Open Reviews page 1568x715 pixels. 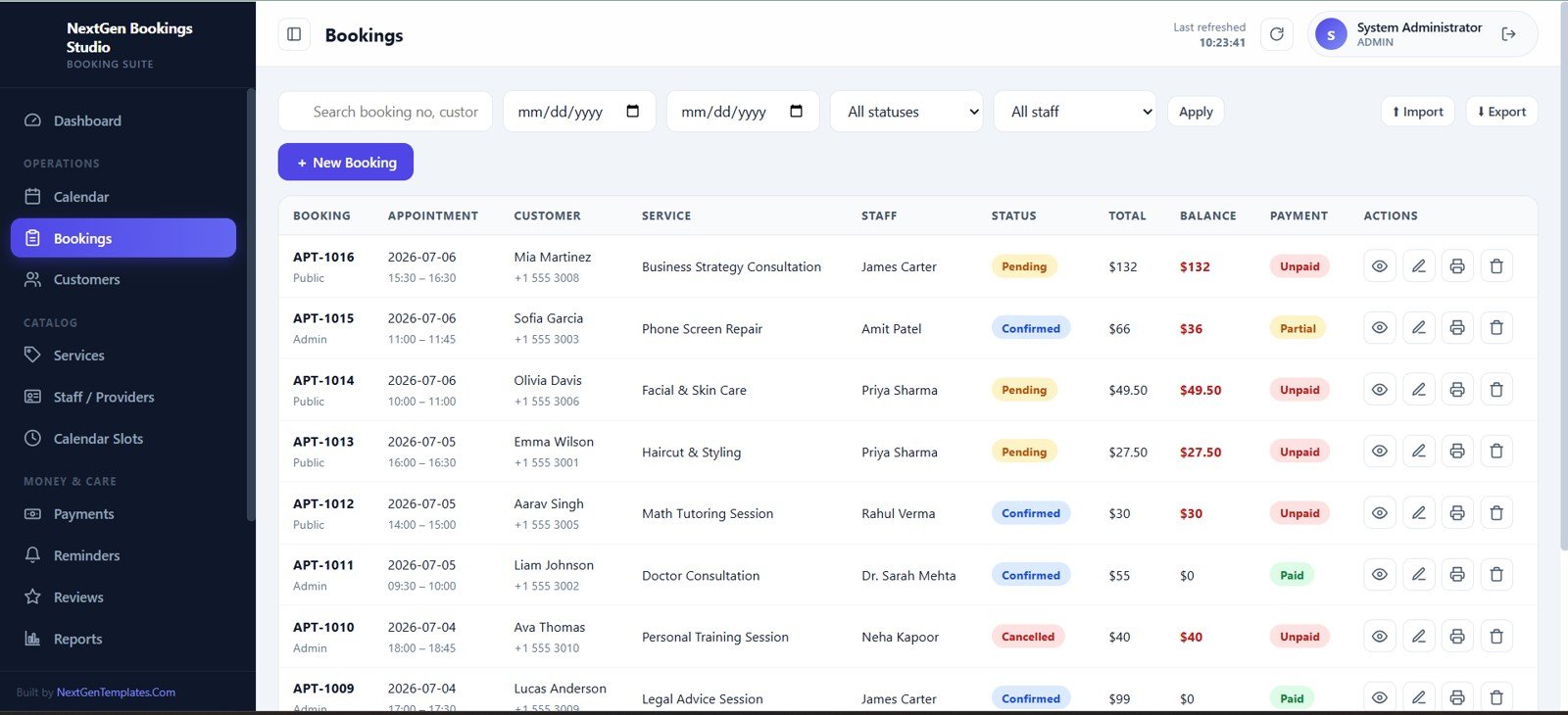pos(123,597)
